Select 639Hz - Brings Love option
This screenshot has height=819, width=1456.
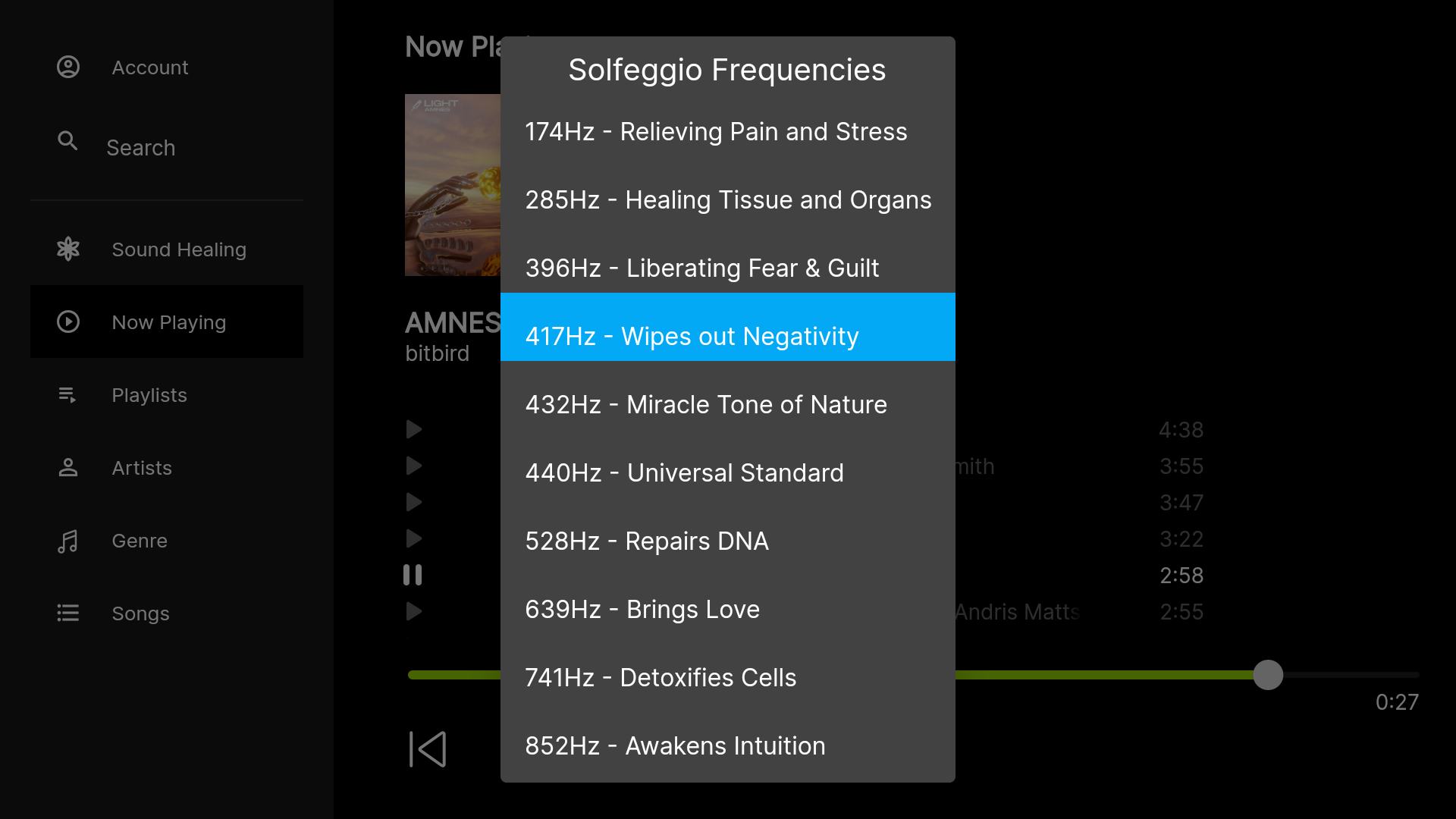click(642, 609)
